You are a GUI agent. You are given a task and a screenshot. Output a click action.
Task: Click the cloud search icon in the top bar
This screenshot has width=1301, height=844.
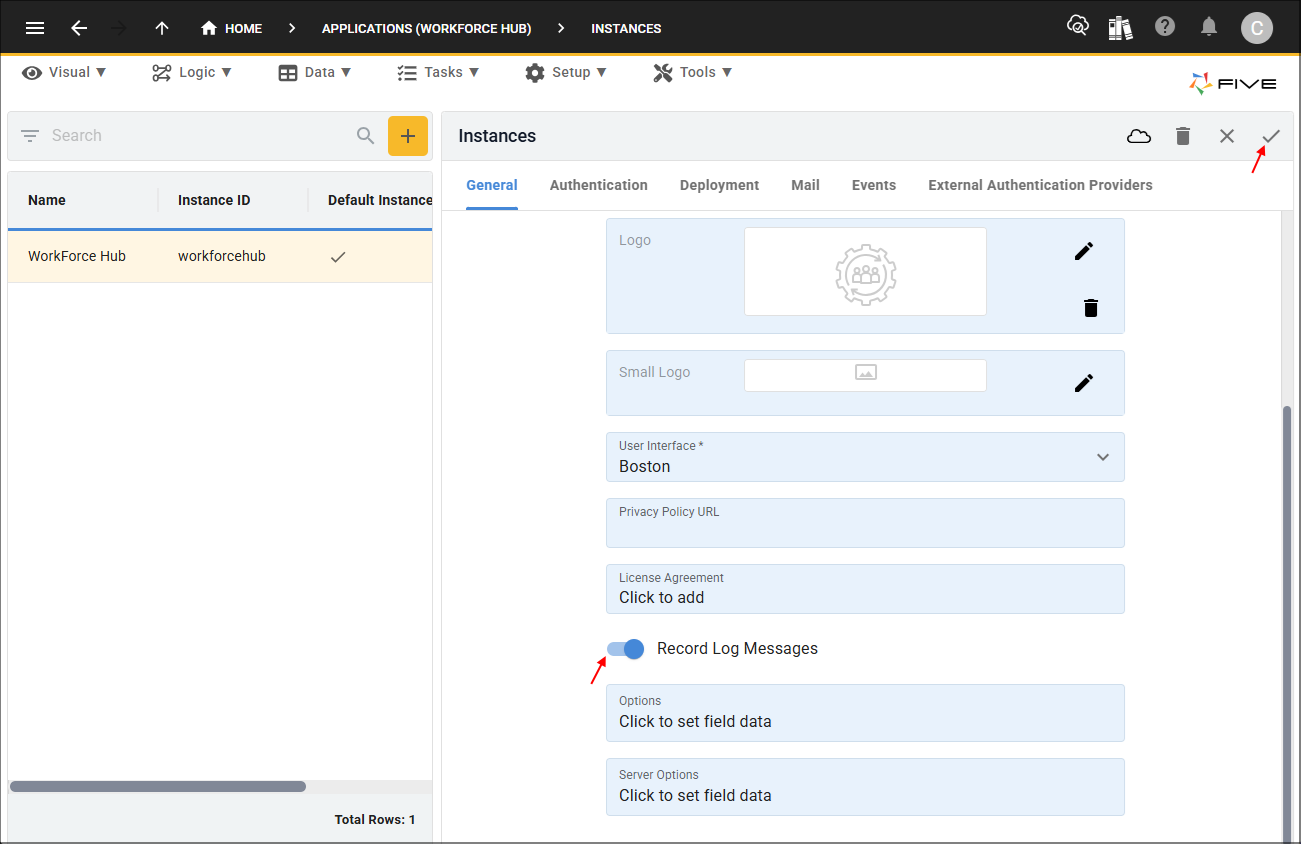coord(1078,27)
